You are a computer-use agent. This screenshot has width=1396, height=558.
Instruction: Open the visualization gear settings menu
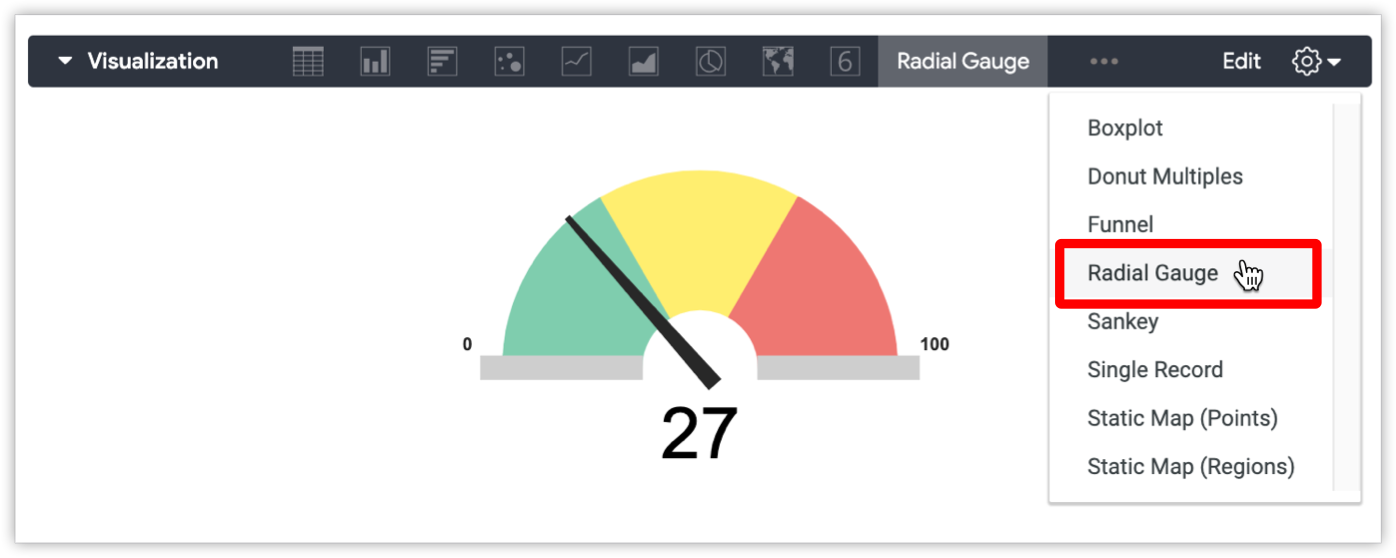(1316, 62)
